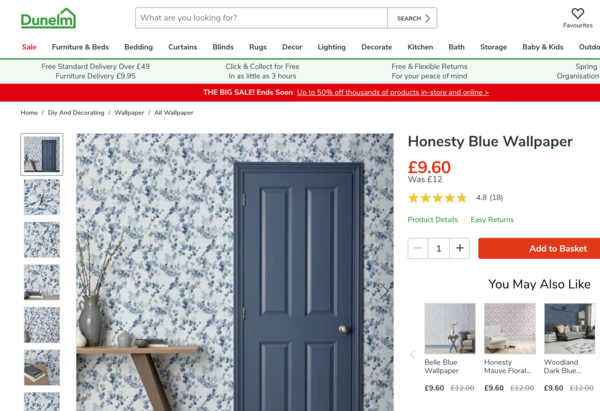
Task: Go to Wallpaper breadcrumb
Action: point(129,113)
